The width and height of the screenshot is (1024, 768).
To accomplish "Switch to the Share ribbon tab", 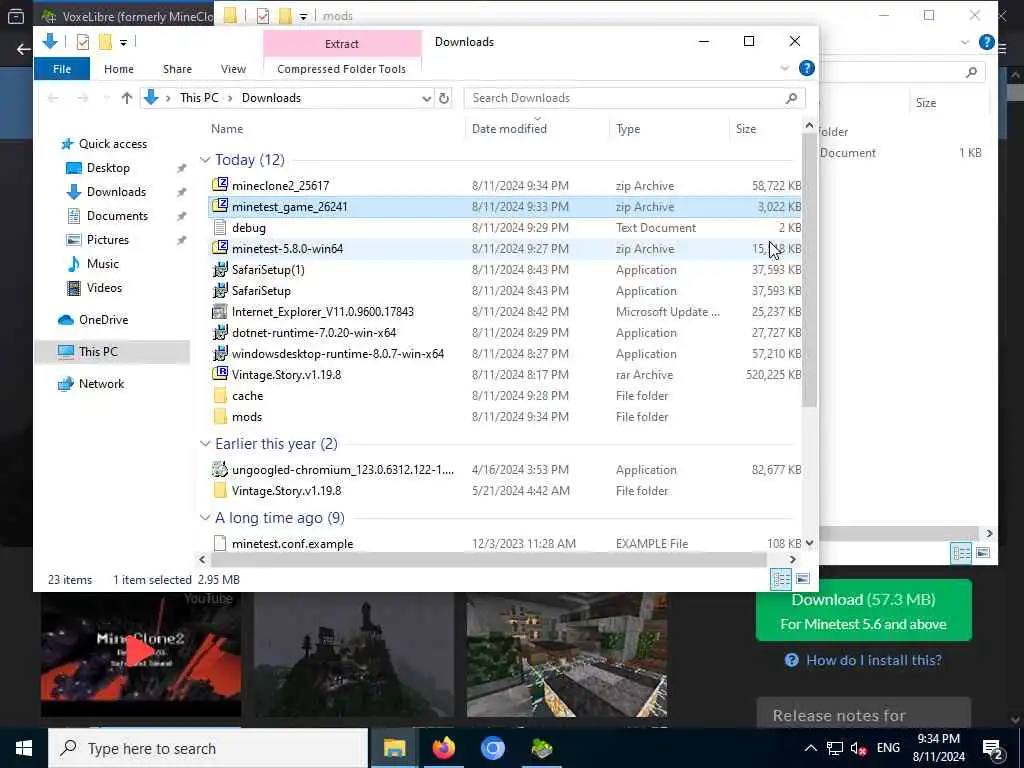I will (x=178, y=69).
